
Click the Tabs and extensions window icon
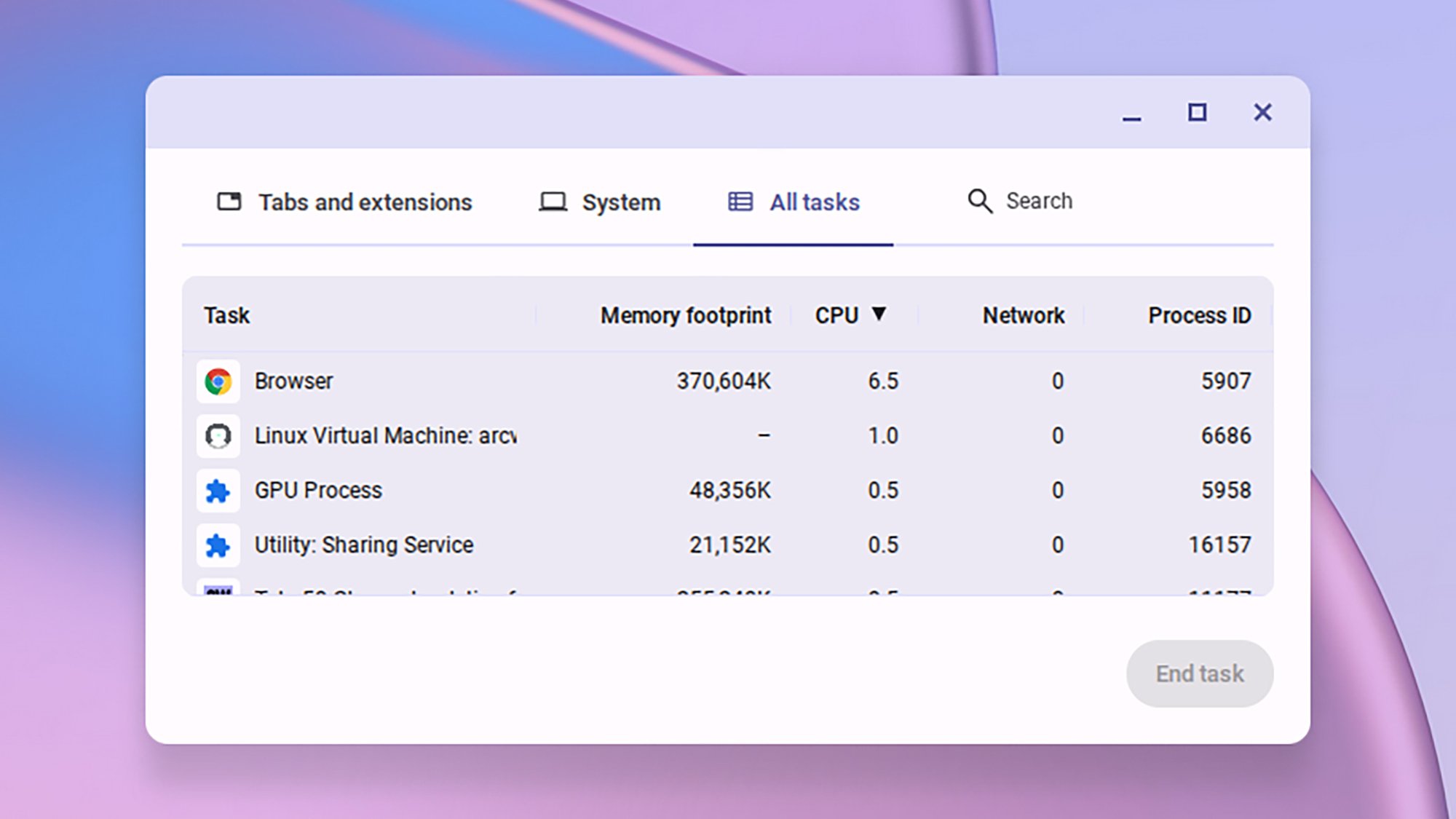229,202
